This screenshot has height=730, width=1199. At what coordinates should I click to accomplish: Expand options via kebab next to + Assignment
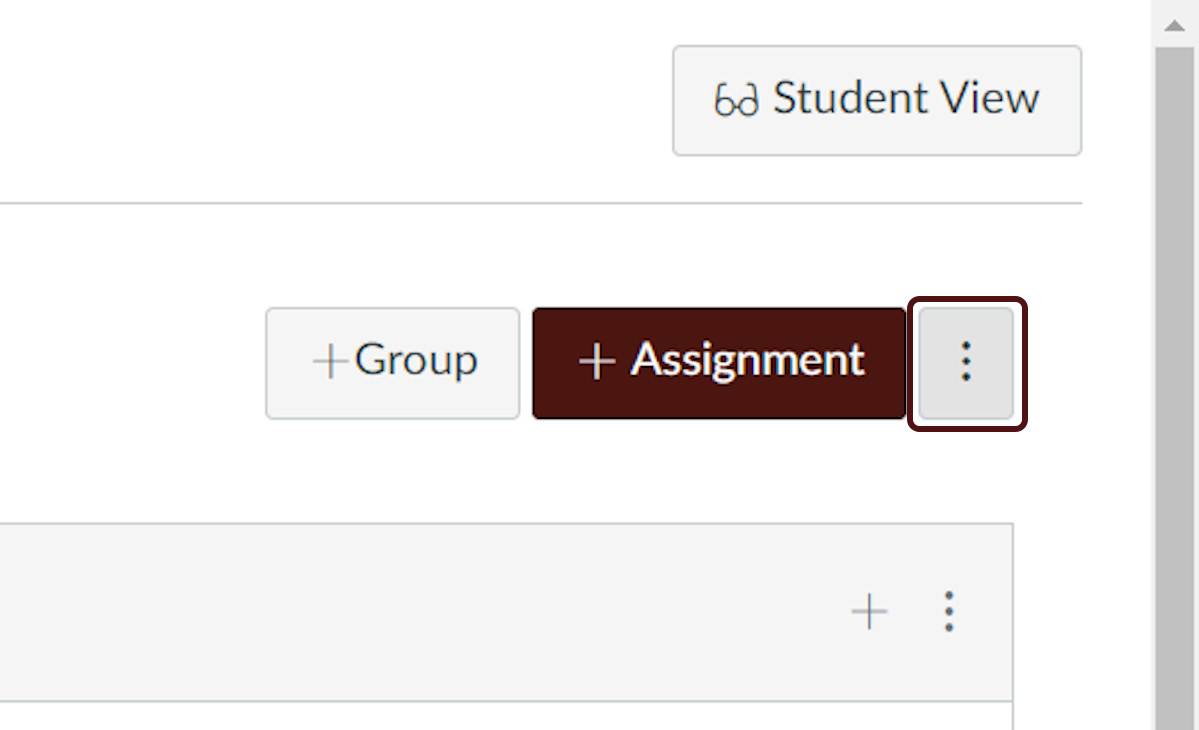[x=966, y=362]
